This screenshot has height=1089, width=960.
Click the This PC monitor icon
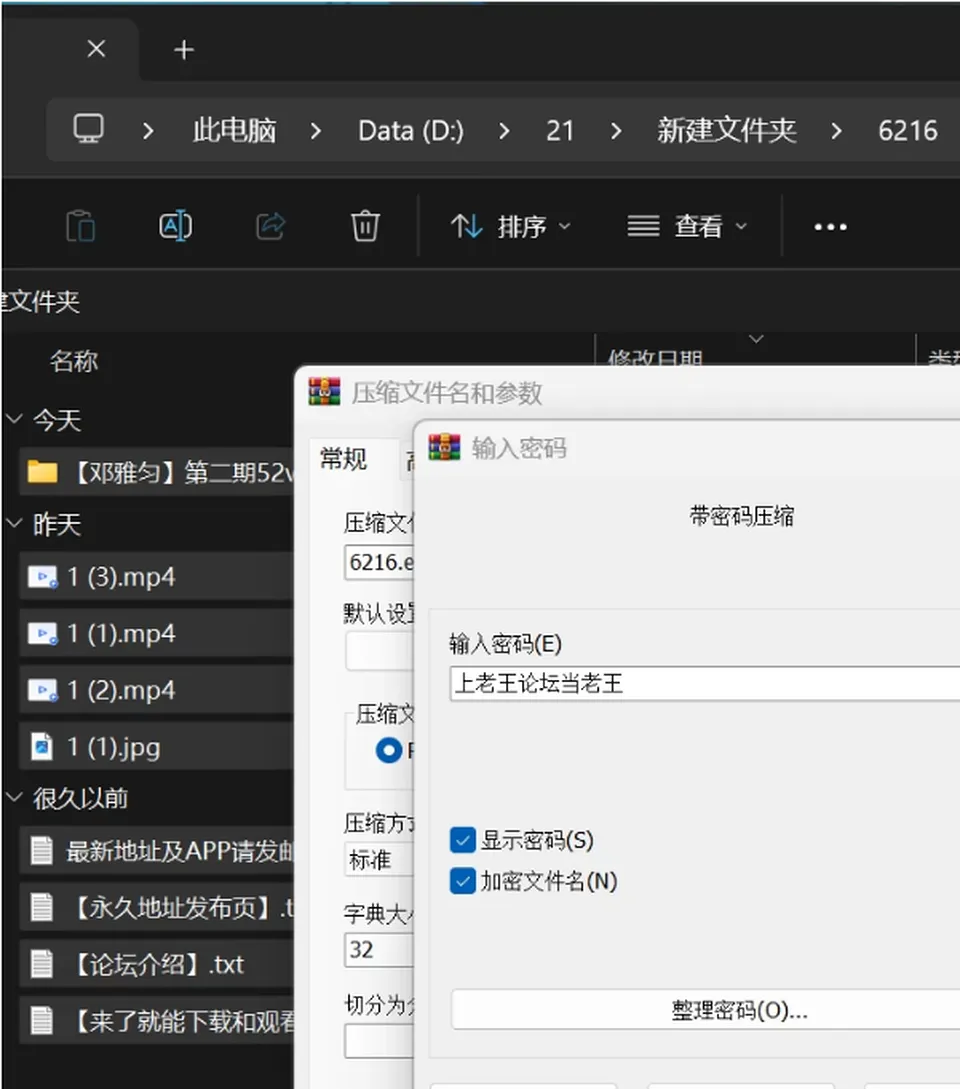click(89, 129)
